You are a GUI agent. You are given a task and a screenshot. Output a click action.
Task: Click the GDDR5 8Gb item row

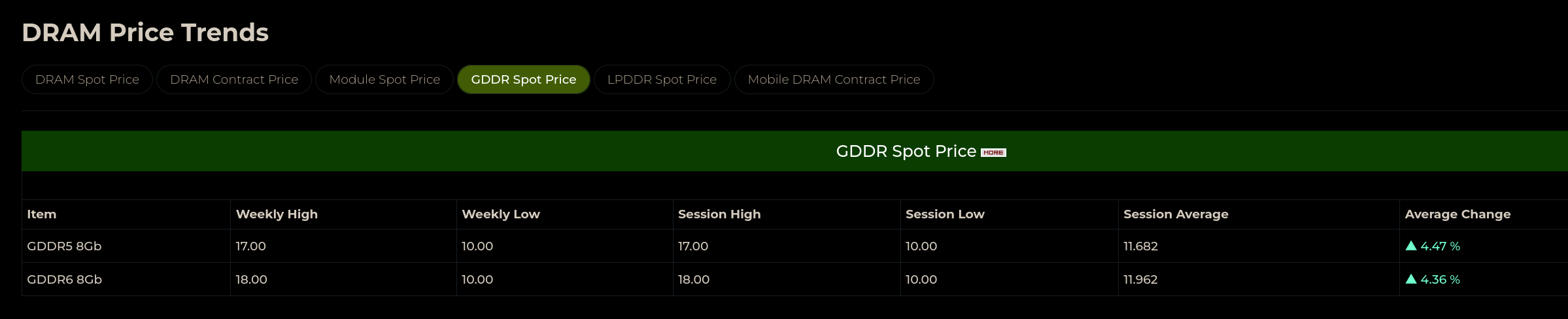click(64, 246)
